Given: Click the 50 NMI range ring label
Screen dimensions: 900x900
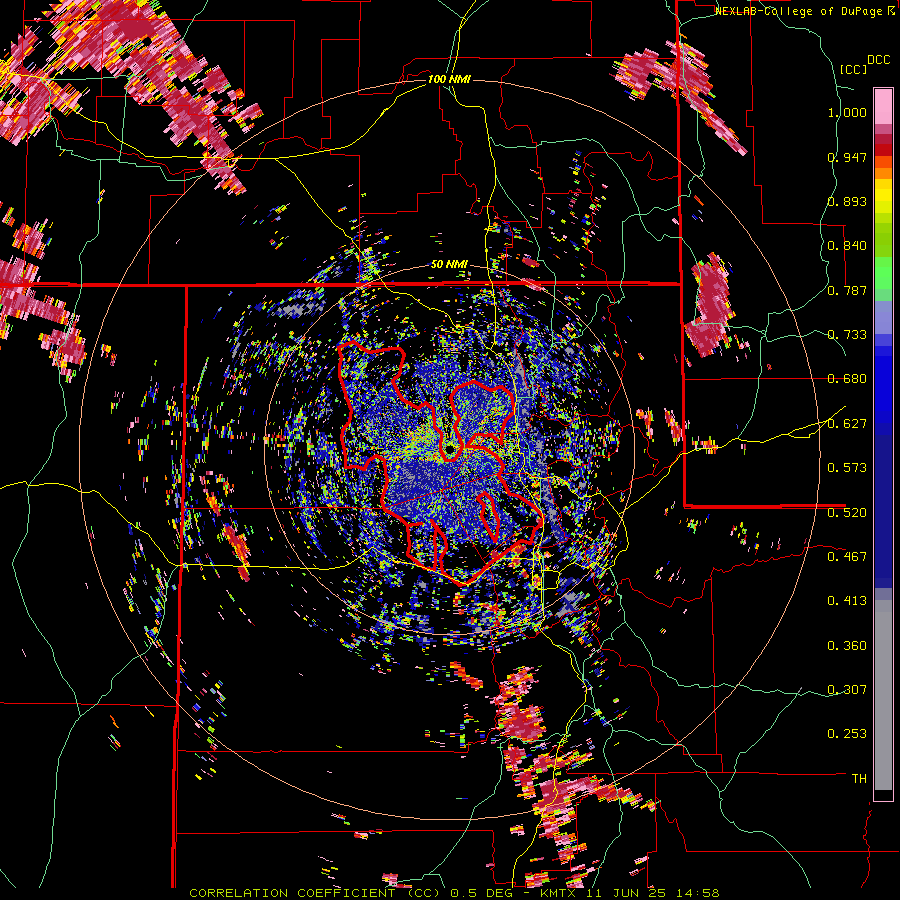Looking at the screenshot, I should (x=449, y=265).
